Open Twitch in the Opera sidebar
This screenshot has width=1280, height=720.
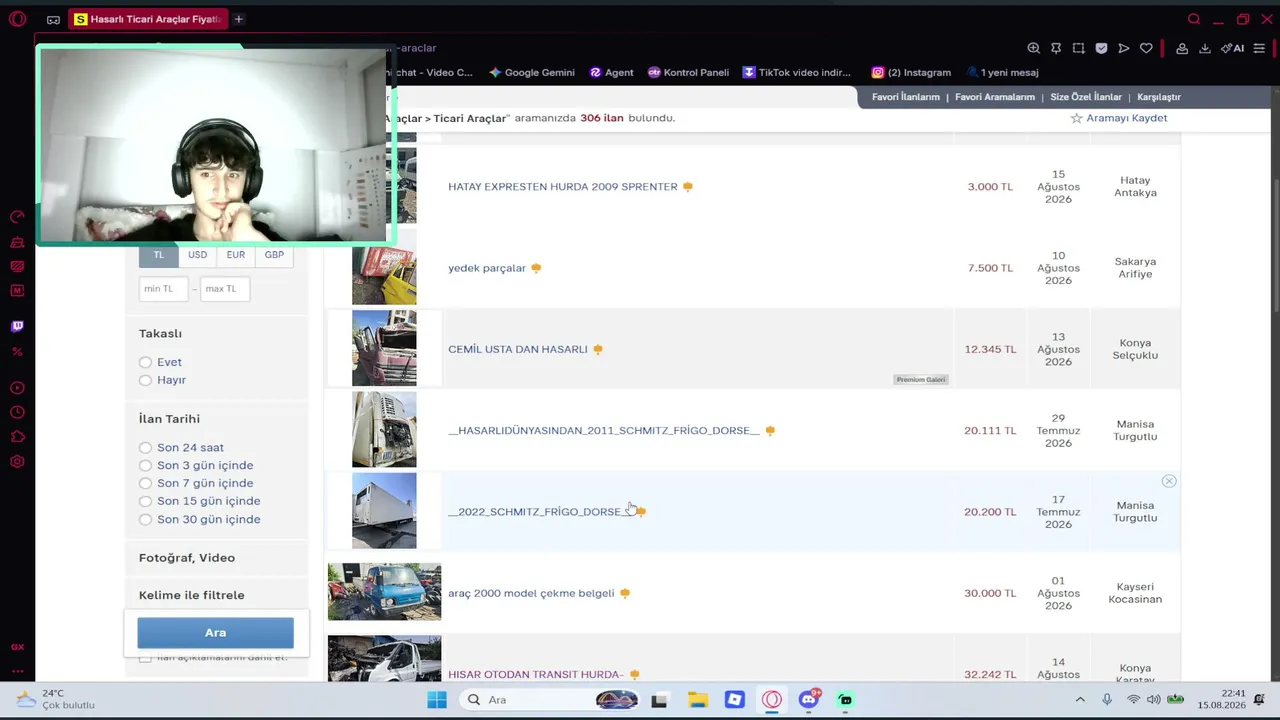[17, 326]
